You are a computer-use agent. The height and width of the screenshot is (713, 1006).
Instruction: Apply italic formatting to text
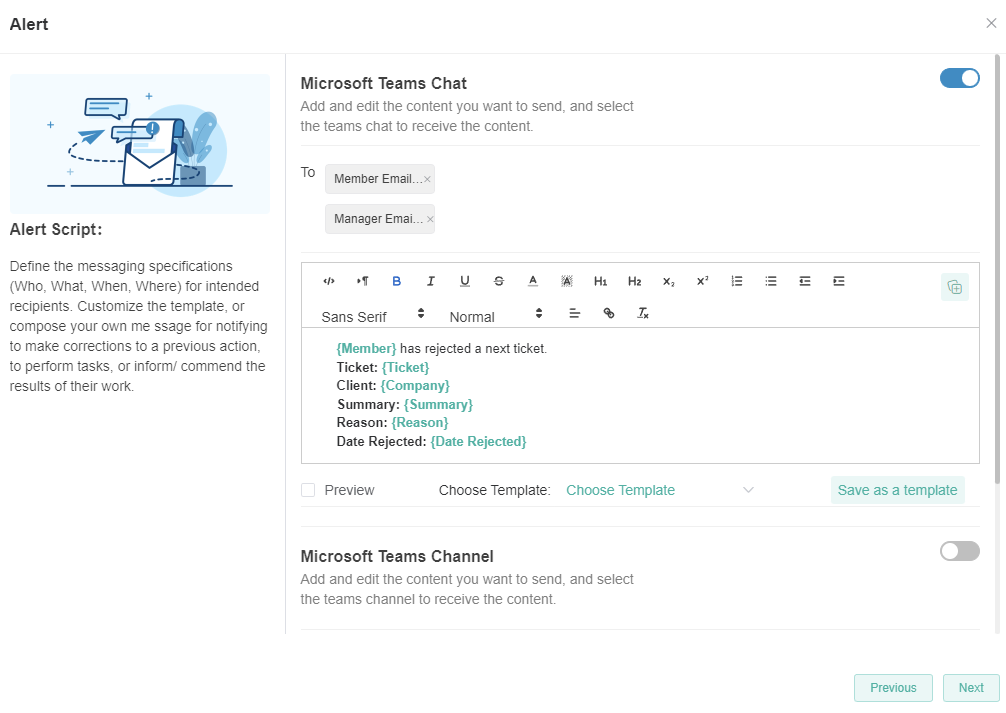point(431,282)
